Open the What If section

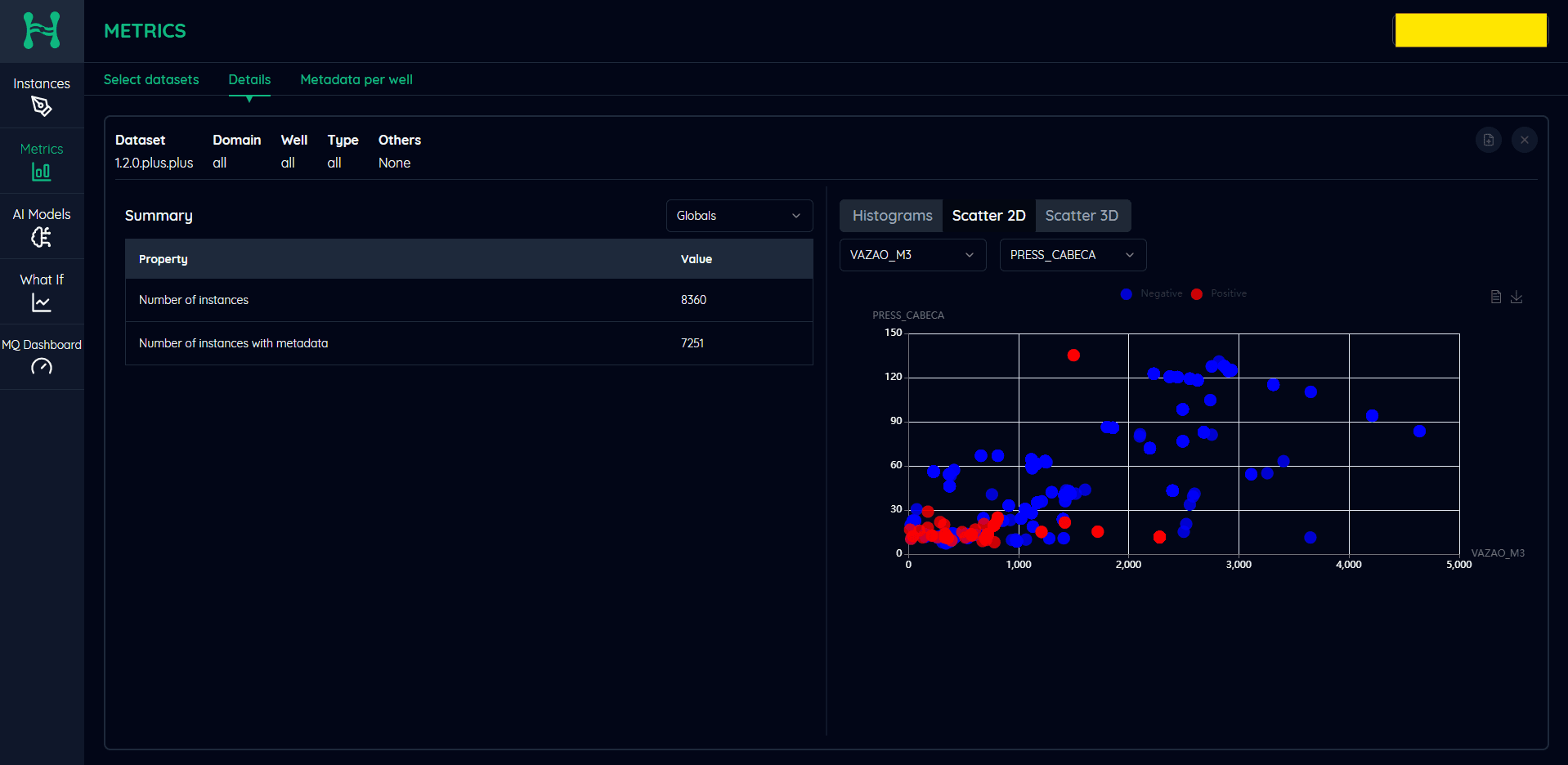tap(42, 292)
